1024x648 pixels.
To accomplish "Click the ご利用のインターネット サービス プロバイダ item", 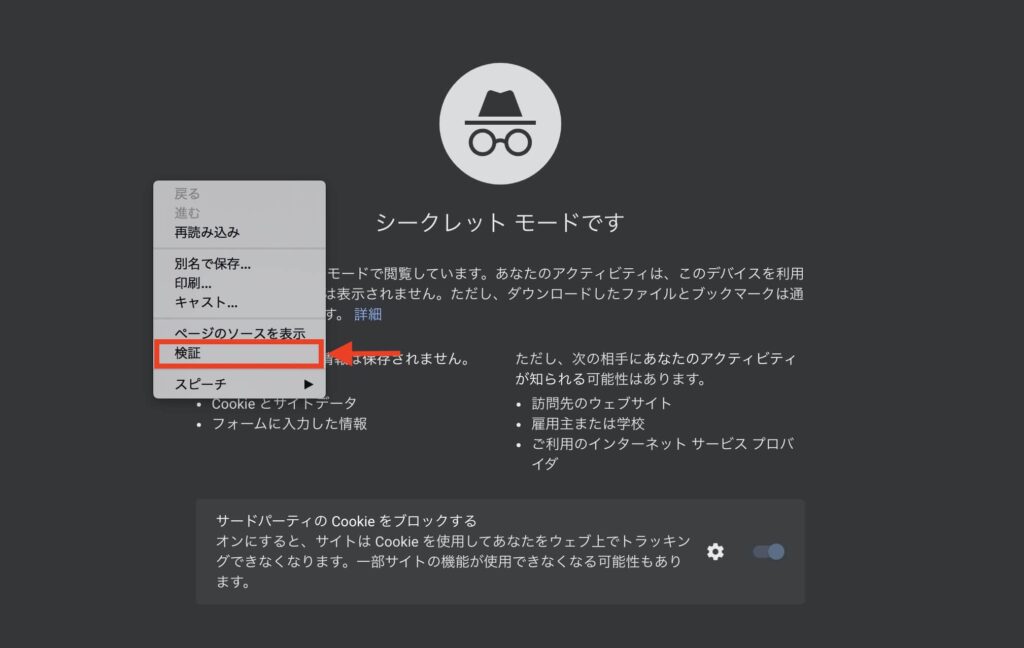I will (x=662, y=453).
